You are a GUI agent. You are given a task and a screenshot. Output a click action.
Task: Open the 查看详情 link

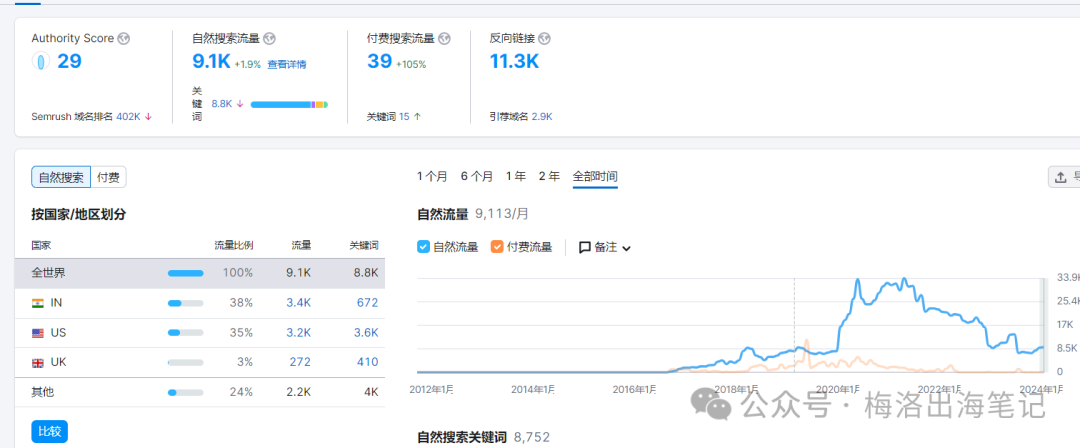[x=287, y=65]
